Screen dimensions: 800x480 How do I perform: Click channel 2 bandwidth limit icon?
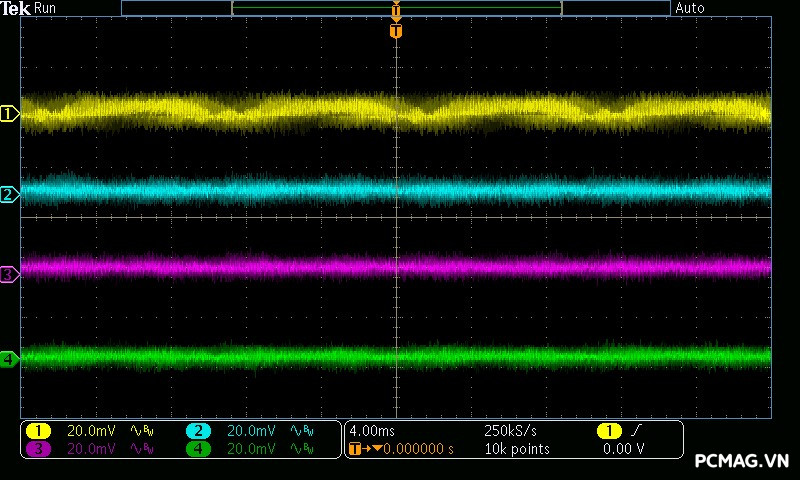[x=302, y=431]
